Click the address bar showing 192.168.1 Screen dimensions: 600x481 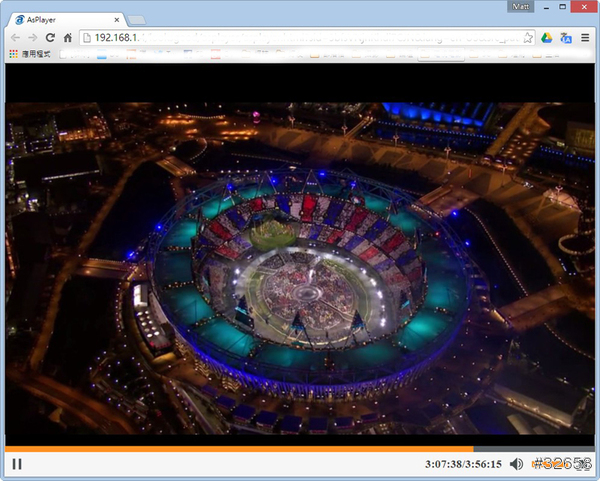pyautogui.click(x=300, y=38)
